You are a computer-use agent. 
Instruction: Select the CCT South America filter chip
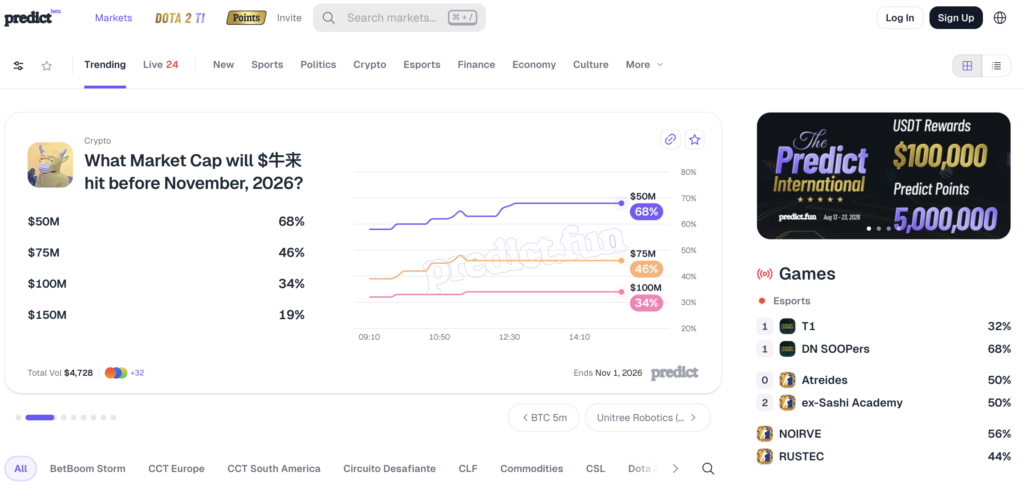tap(274, 468)
